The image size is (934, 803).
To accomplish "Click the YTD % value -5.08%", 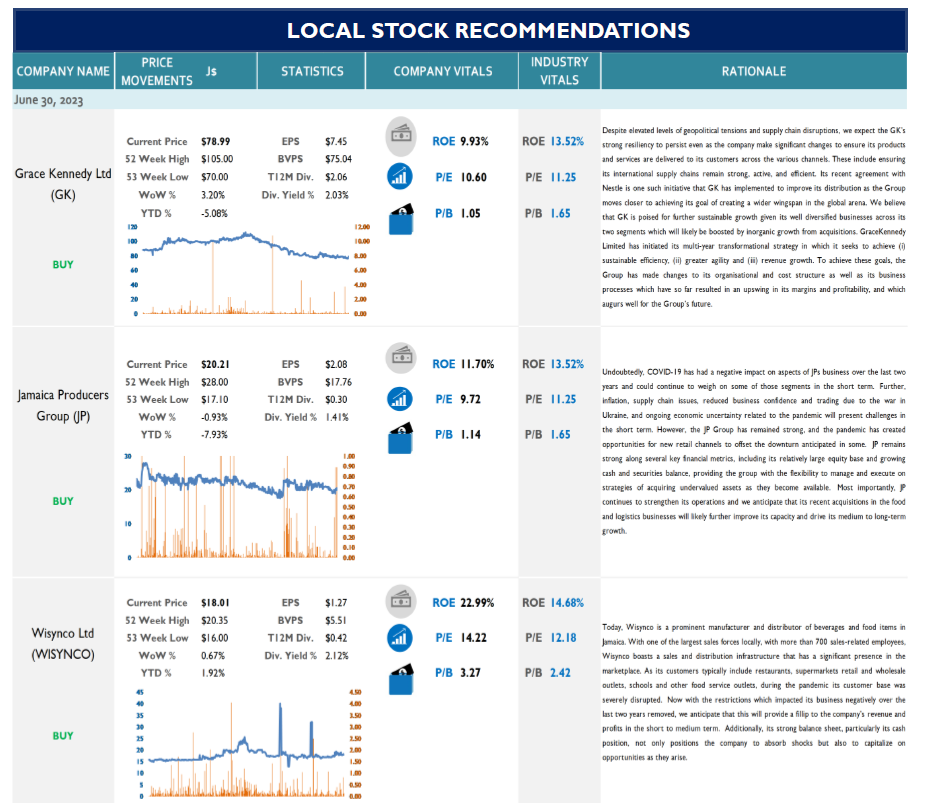I will [214, 213].
